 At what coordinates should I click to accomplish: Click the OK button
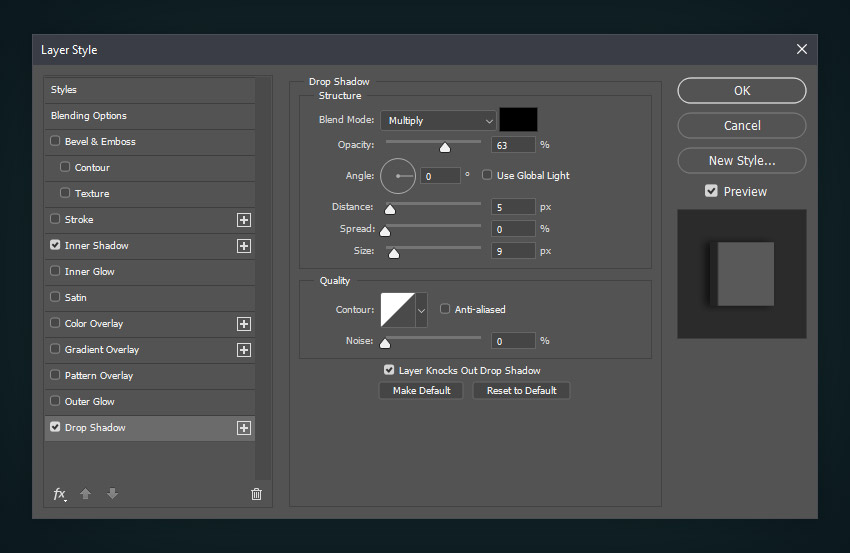pyautogui.click(x=742, y=91)
